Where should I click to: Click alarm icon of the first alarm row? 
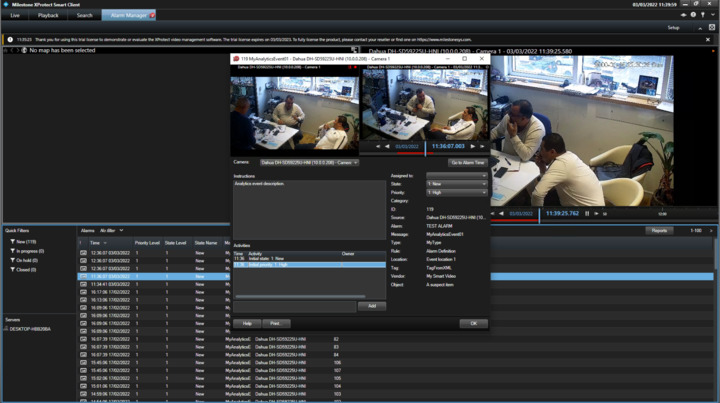coord(83,253)
